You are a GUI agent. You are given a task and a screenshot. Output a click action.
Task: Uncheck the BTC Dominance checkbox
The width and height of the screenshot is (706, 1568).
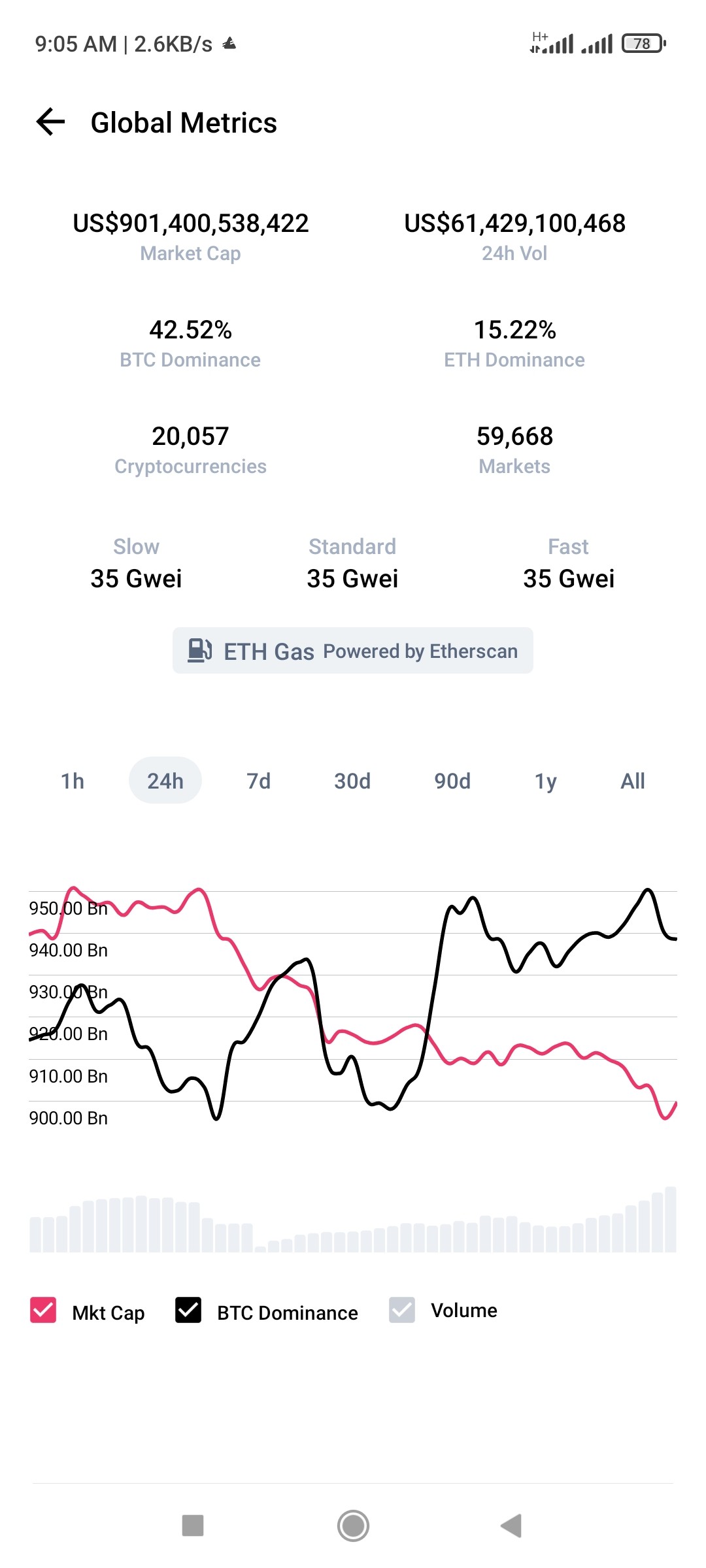click(x=188, y=1310)
